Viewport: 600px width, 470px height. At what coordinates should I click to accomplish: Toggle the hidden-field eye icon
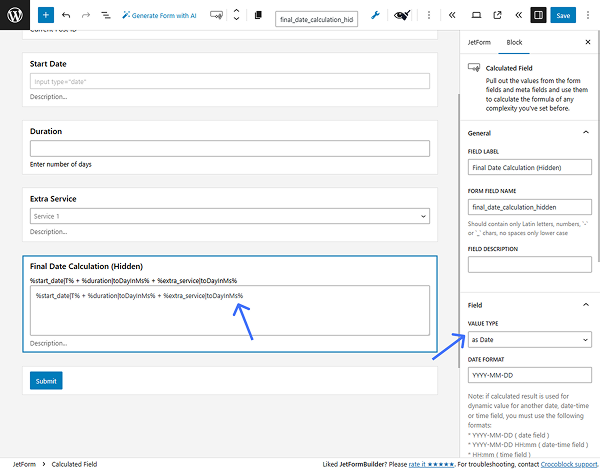tap(402, 15)
